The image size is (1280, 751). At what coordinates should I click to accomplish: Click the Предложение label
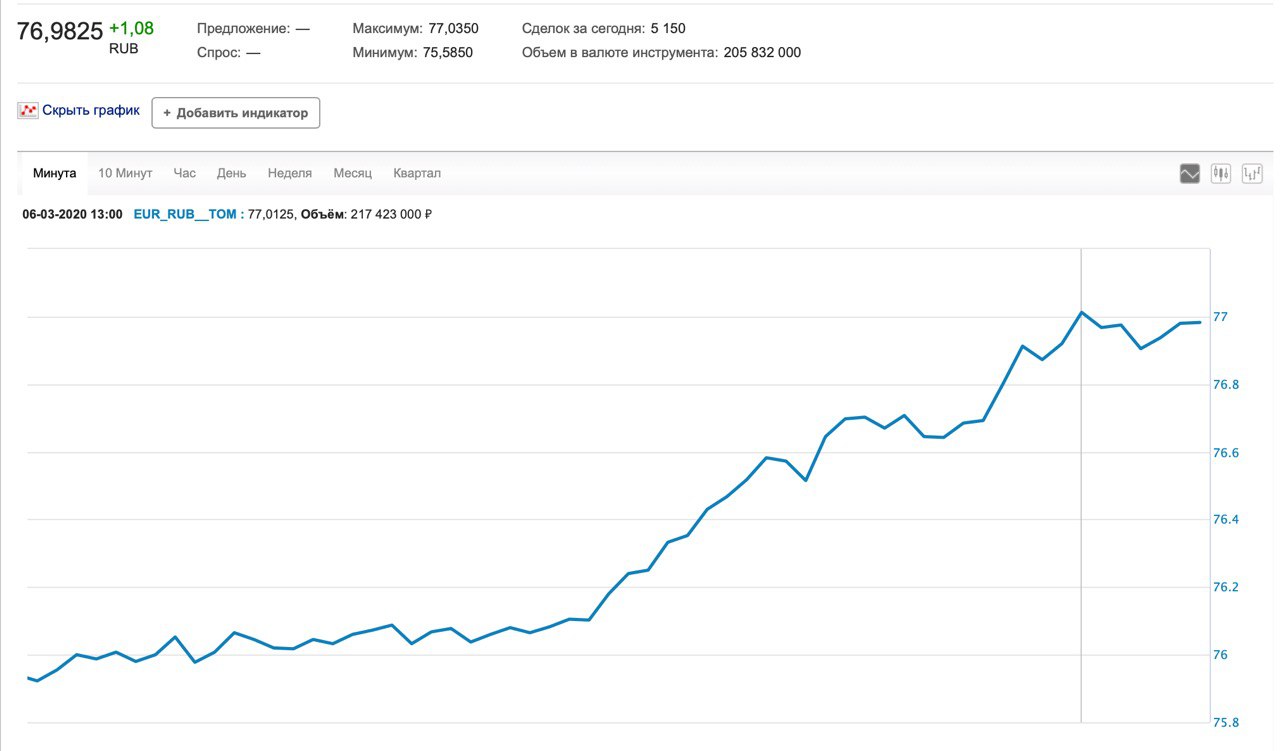(244, 29)
